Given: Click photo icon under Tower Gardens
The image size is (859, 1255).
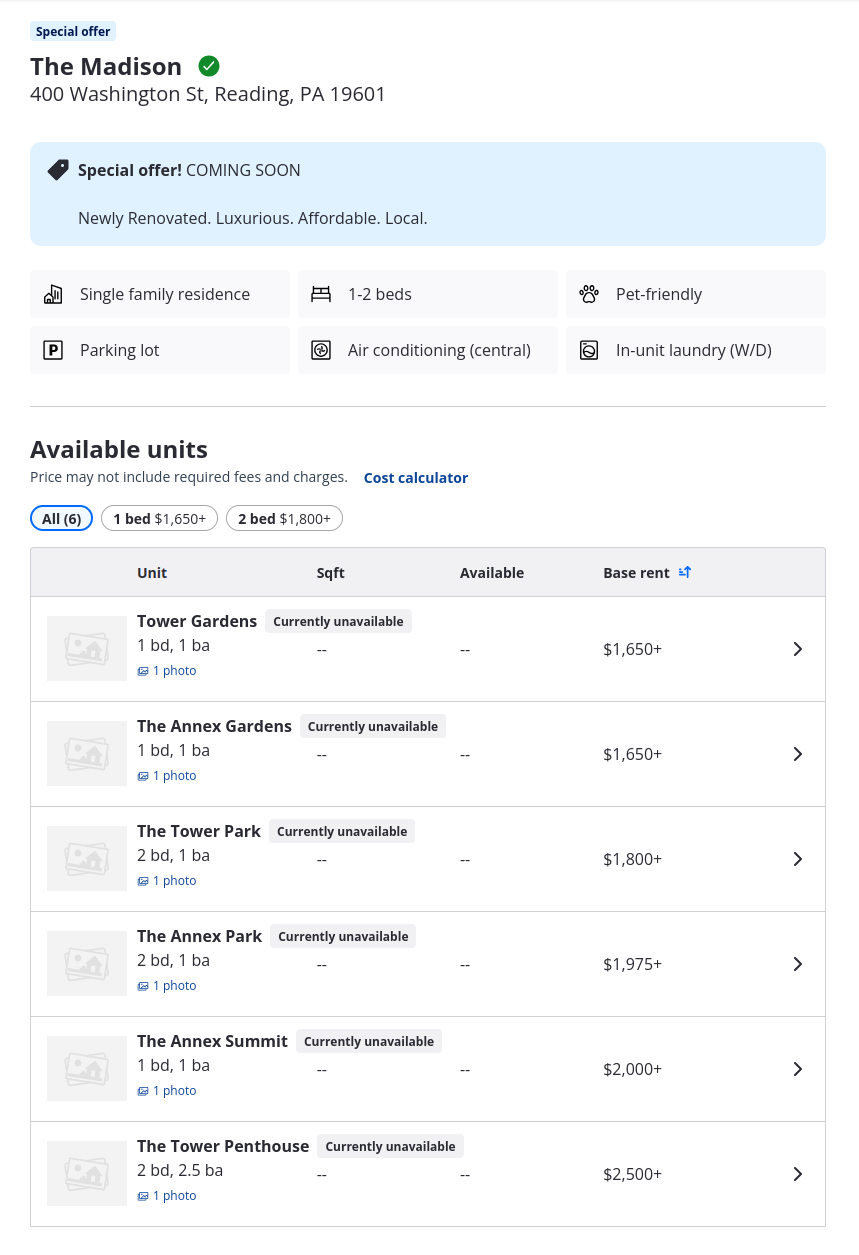Looking at the screenshot, I should 143,671.
